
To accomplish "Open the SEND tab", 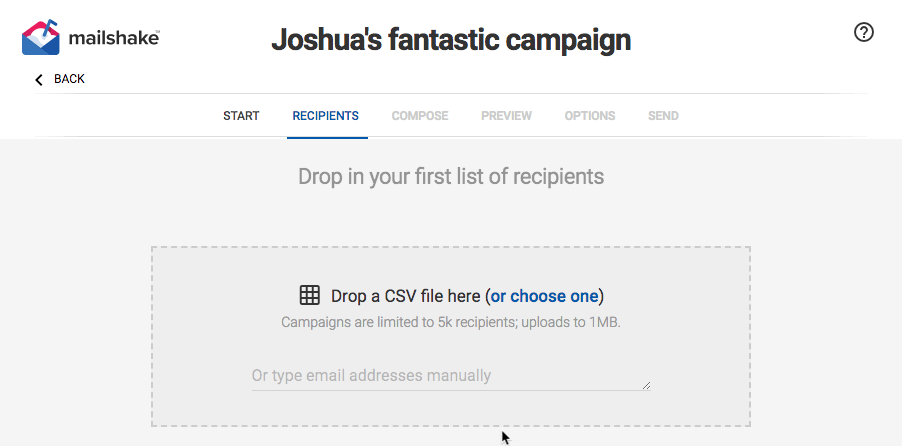I will click(663, 116).
